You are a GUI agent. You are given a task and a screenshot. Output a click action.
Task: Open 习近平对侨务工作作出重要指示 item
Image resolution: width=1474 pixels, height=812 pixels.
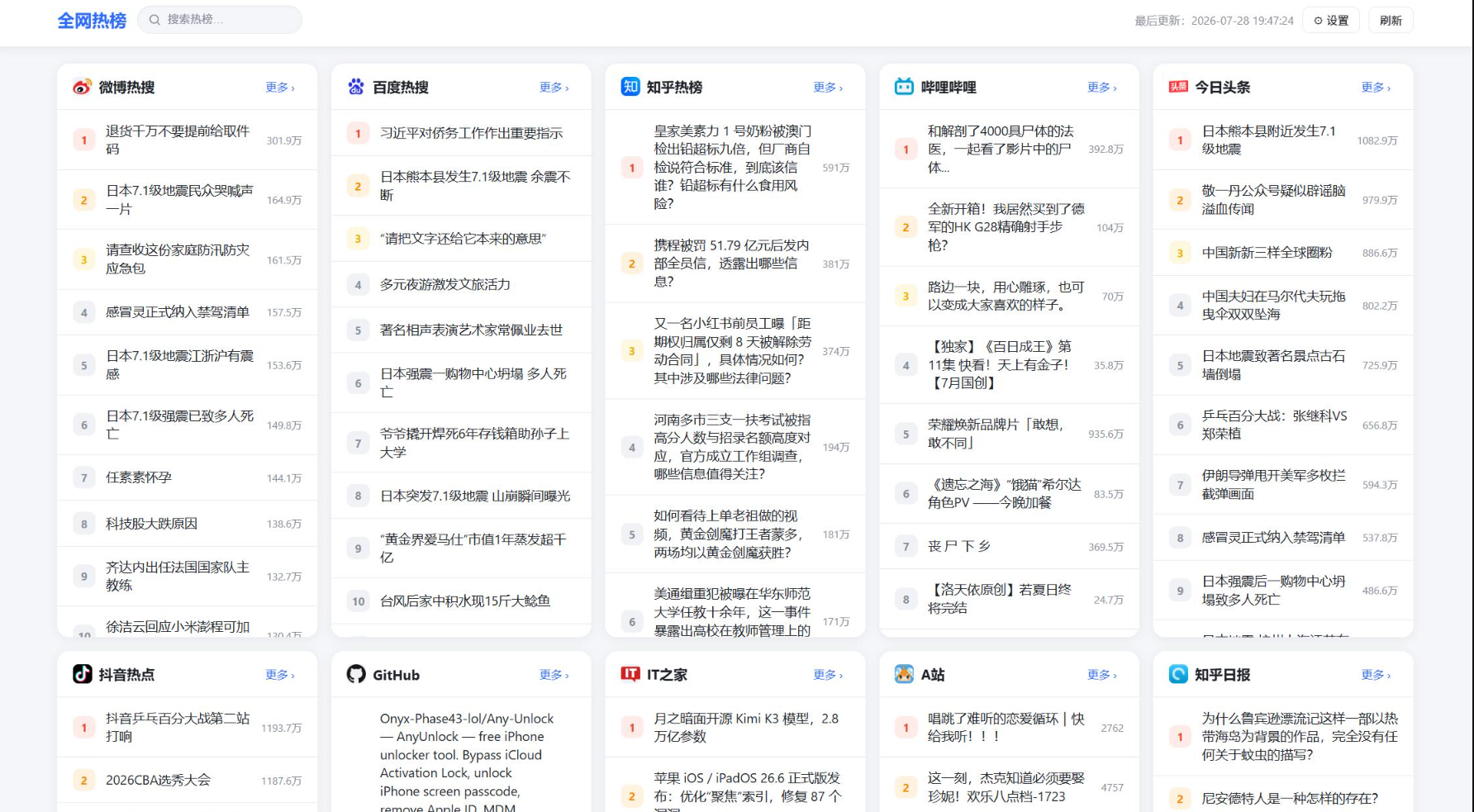pos(461,133)
